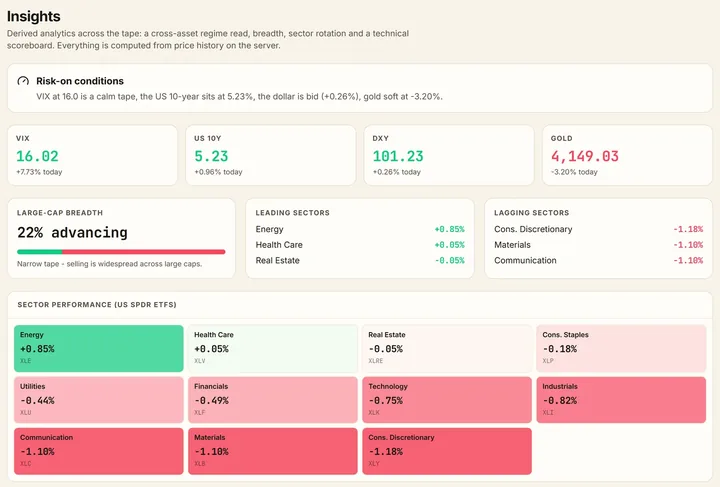Image resolution: width=720 pixels, height=487 pixels.
Task: Click the +0.26% today label under DXY
Action: [x=397, y=172]
